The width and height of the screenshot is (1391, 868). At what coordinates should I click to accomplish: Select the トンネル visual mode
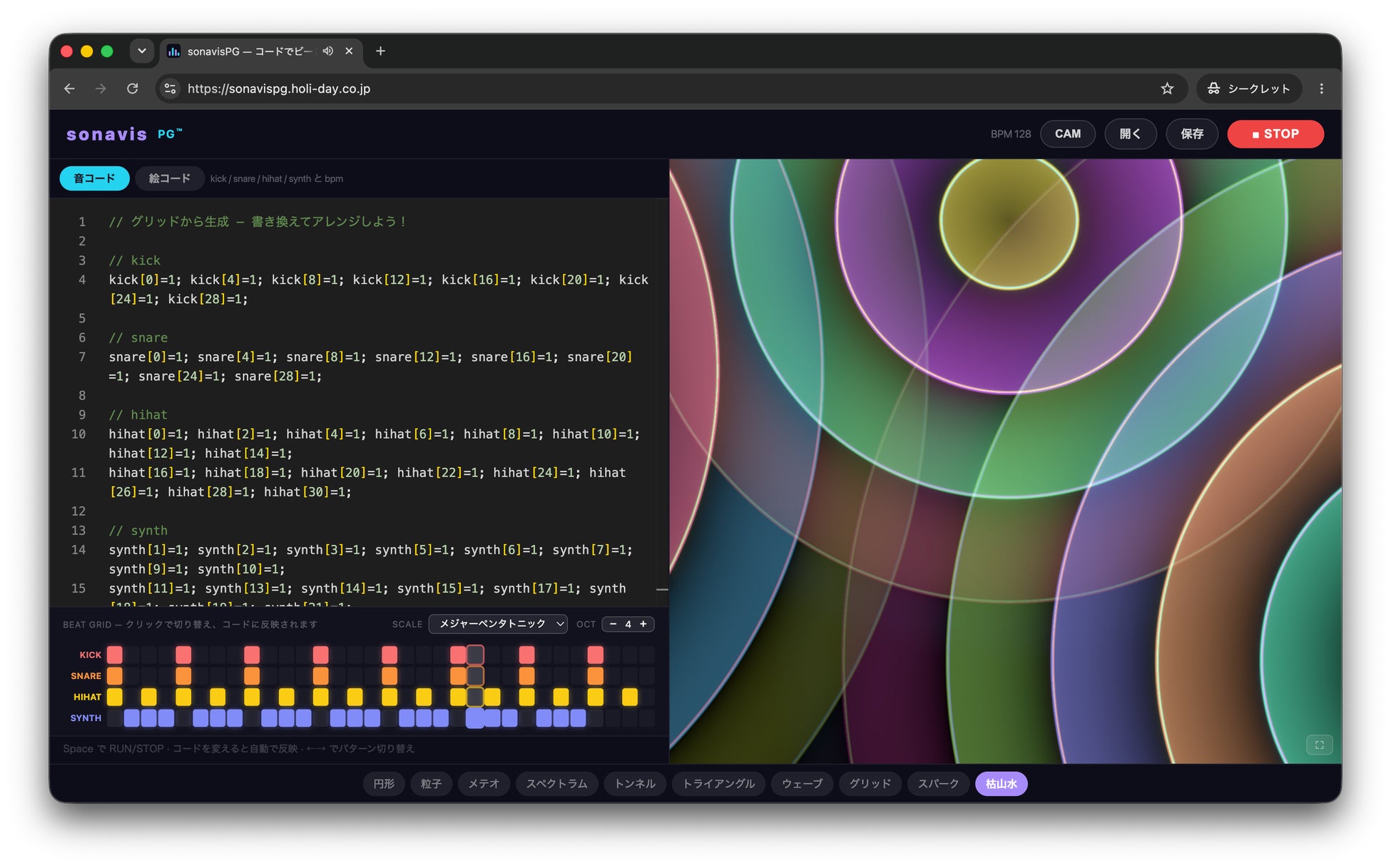635,784
